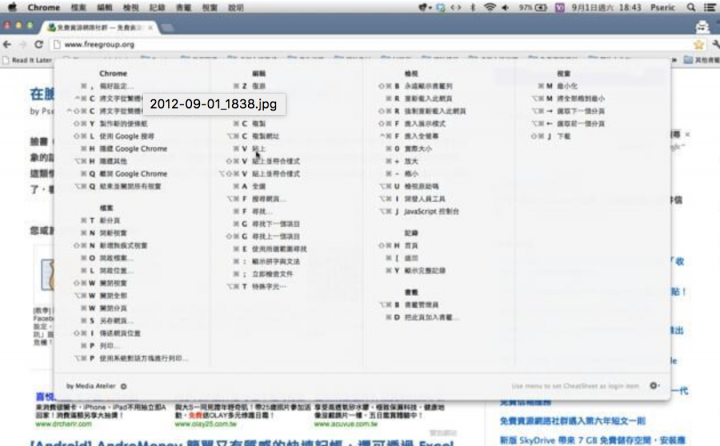This screenshot has width=720, height=446.
Task: Bookmark the page with the star icon
Action: [x=699, y=45]
